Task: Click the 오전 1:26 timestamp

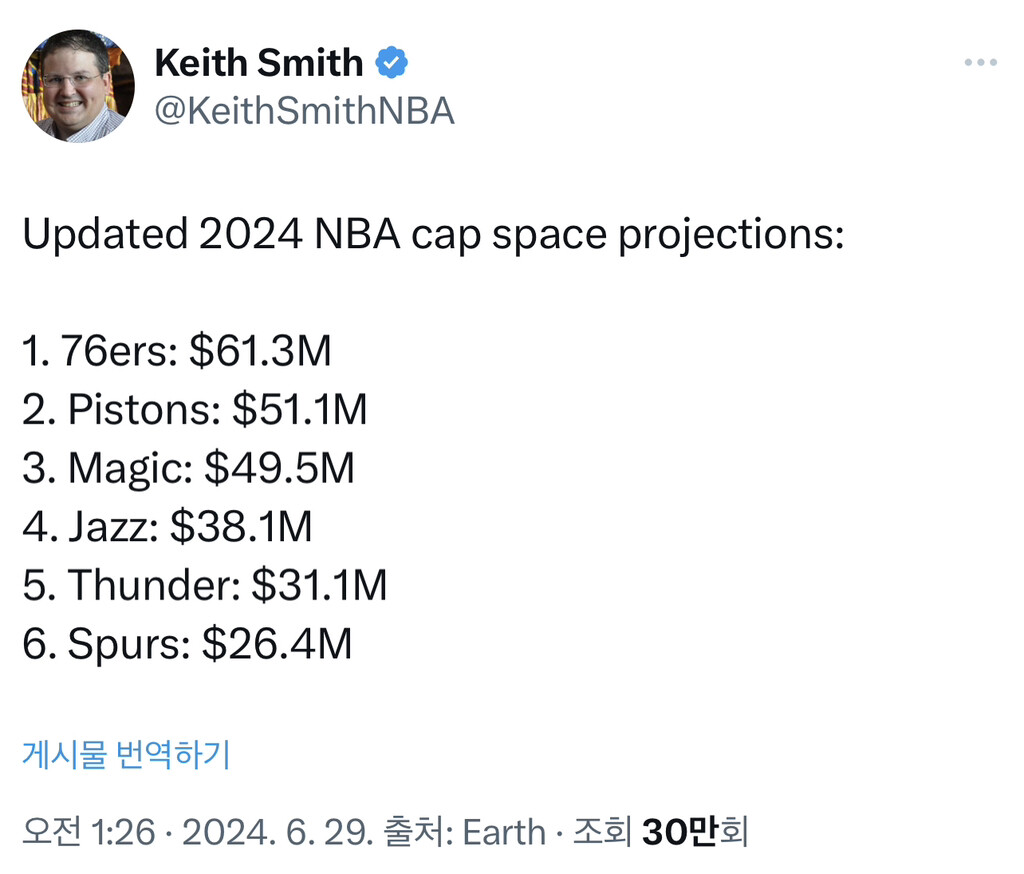Action: click(89, 831)
